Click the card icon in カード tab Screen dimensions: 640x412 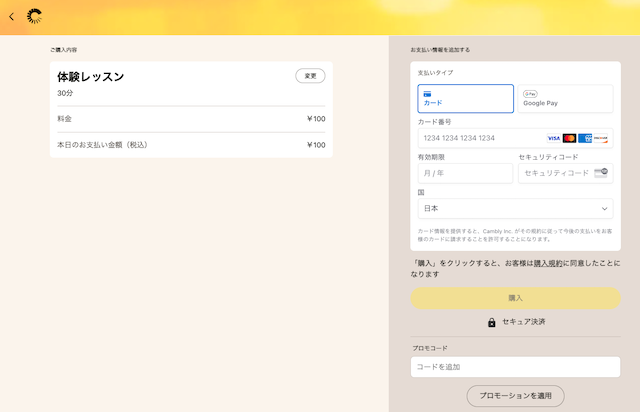point(427,94)
